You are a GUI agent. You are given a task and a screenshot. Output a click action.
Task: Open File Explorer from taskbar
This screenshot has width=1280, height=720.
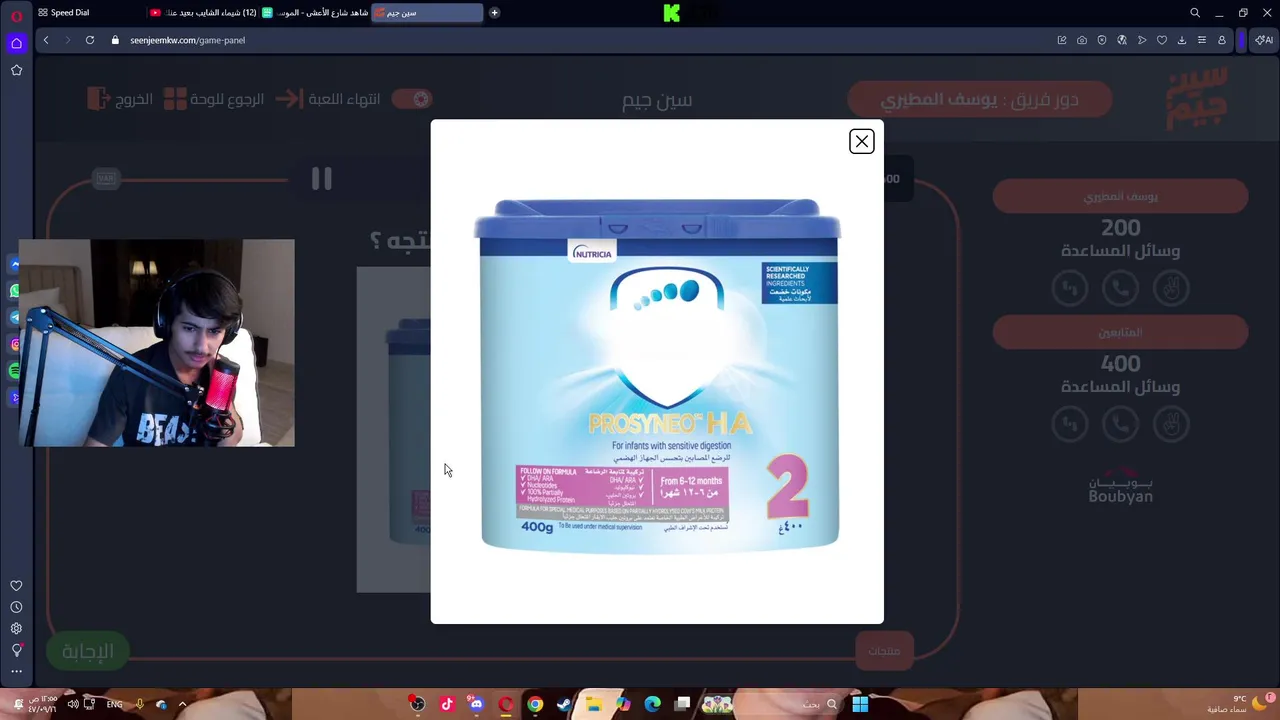click(x=594, y=704)
